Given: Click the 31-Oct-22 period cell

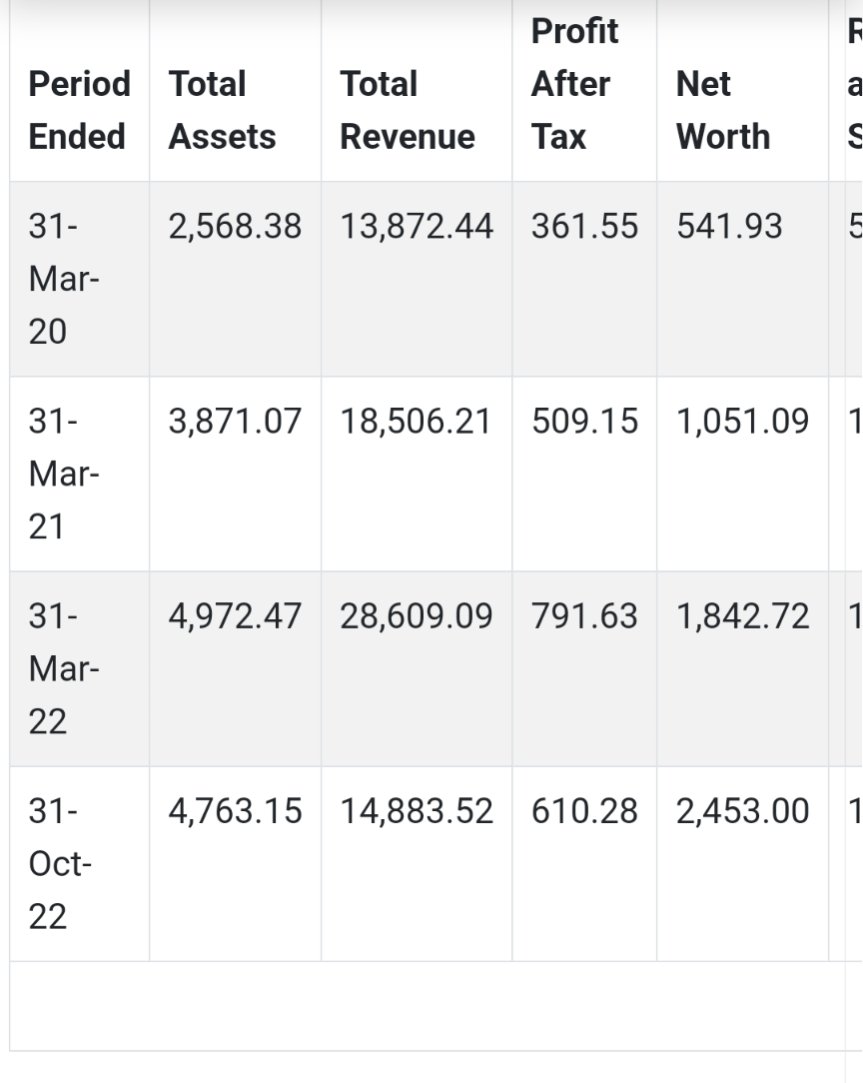Looking at the screenshot, I should (x=60, y=863).
